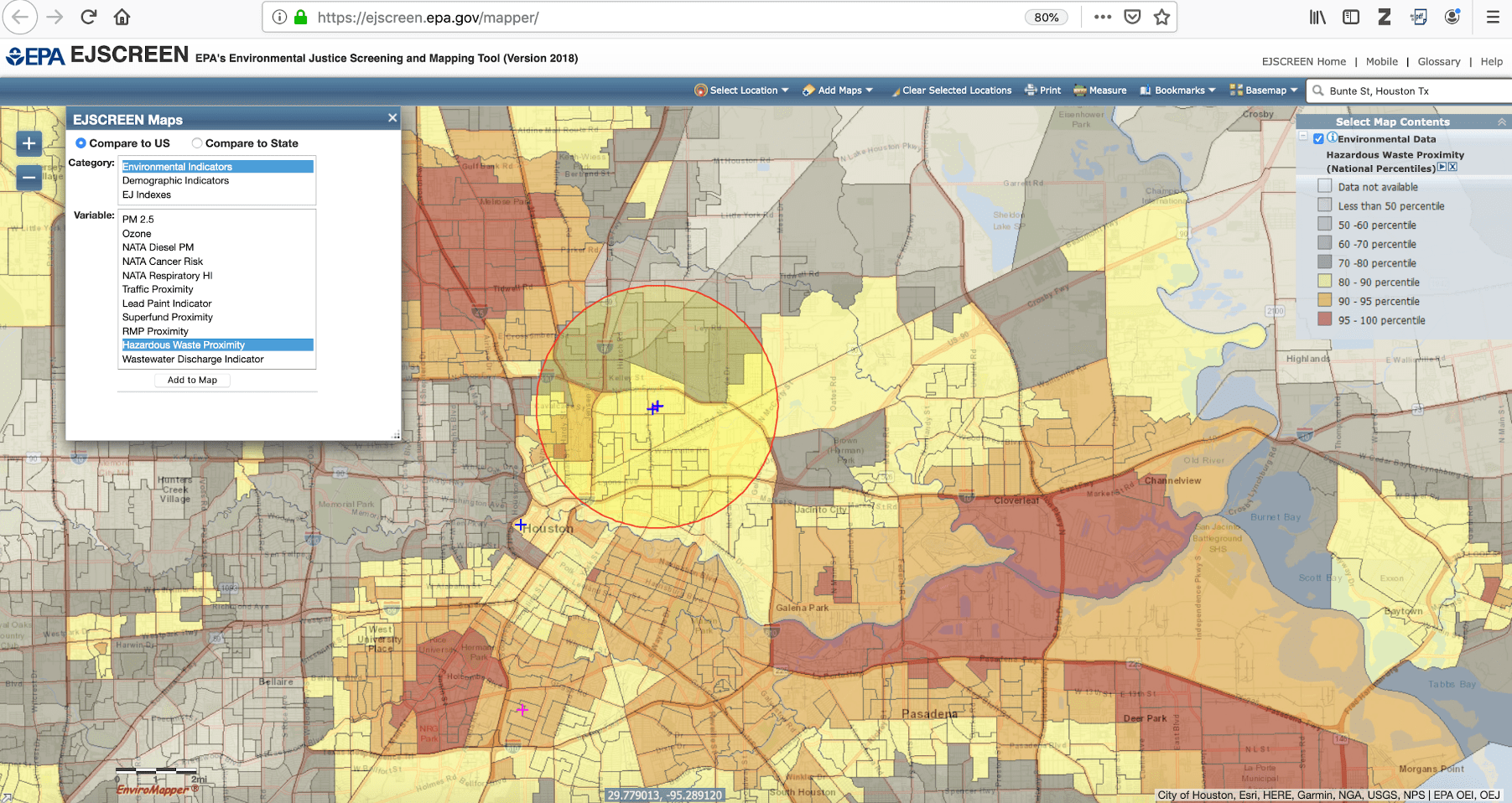Show info for Environmental Data layer
The image size is (1512, 803).
tap(1333, 137)
